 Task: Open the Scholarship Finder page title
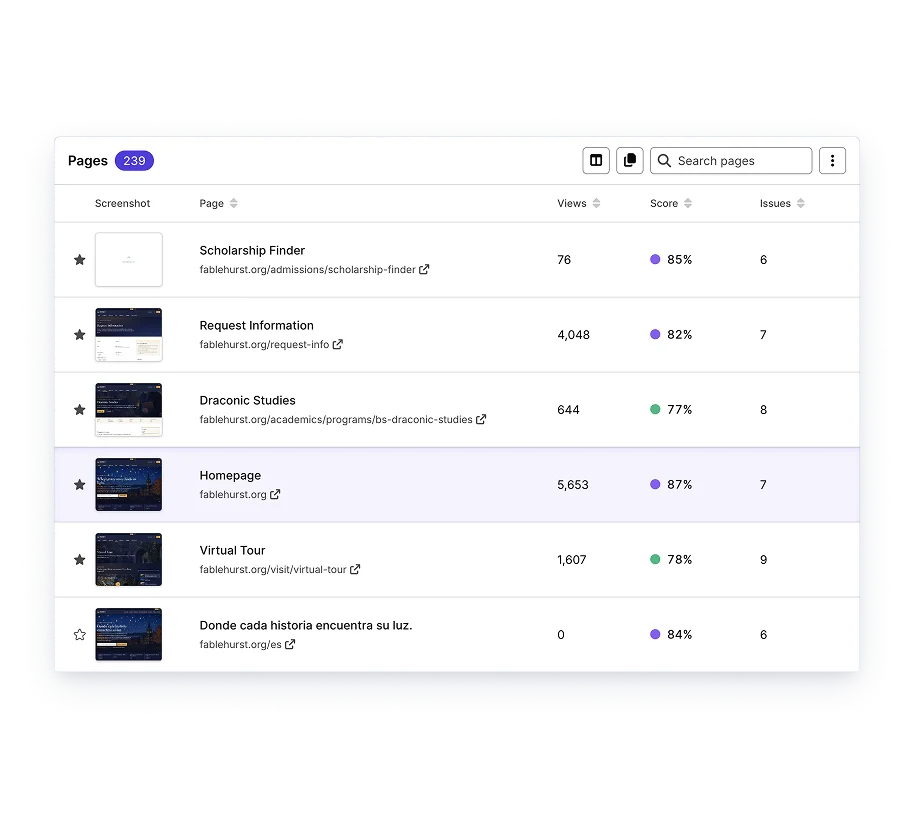[x=252, y=250]
